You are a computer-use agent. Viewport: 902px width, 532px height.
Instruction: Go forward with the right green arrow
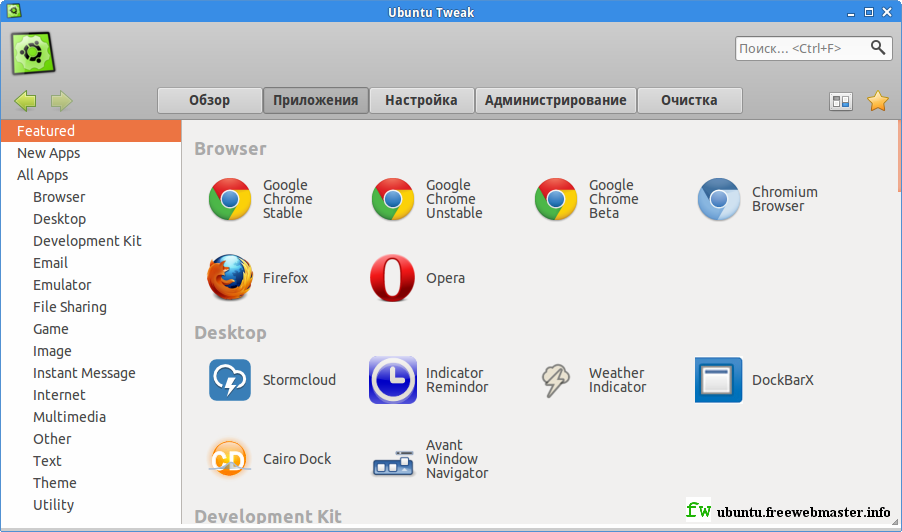61,101
